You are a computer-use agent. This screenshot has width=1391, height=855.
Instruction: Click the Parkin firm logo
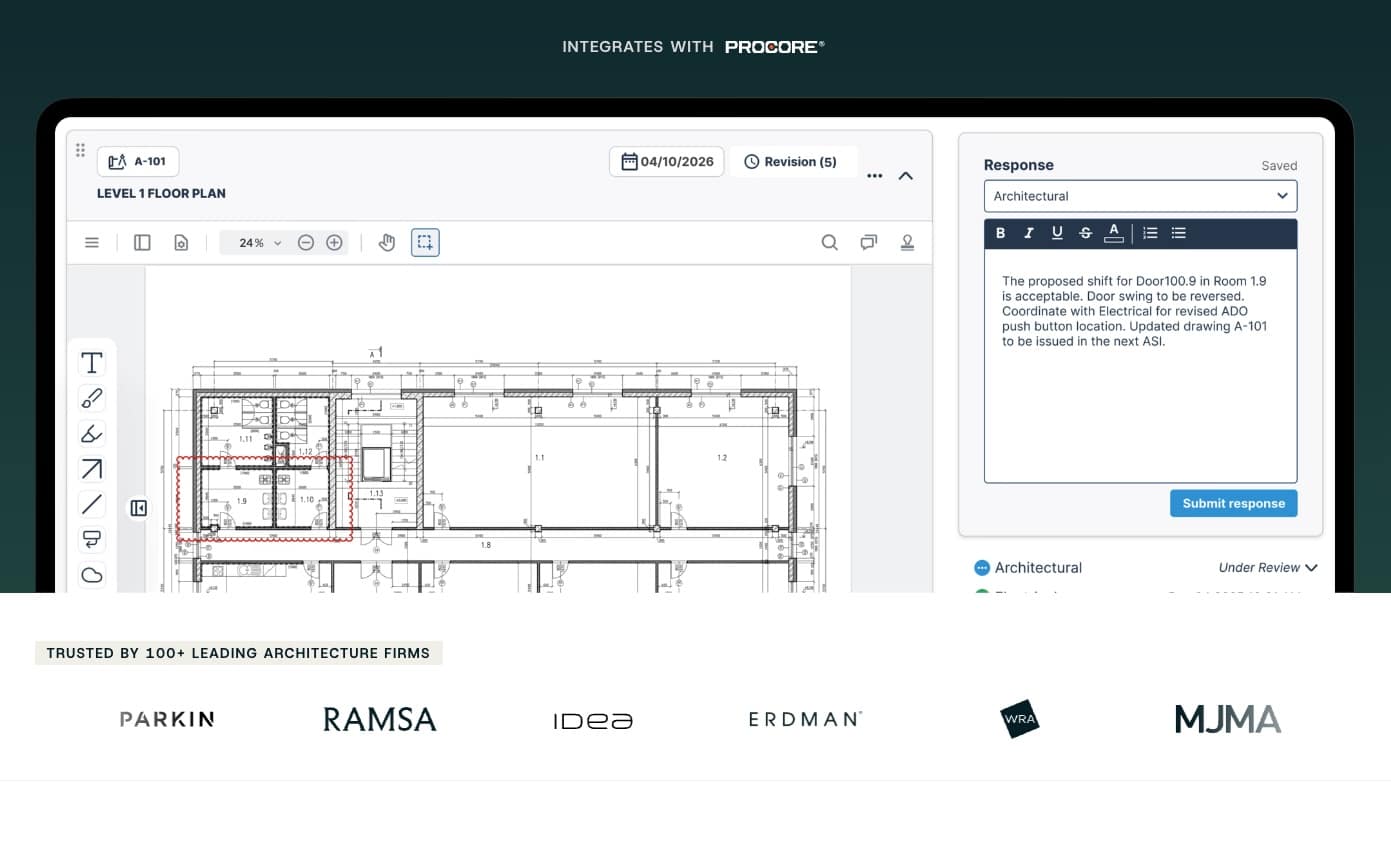[167, 719]
